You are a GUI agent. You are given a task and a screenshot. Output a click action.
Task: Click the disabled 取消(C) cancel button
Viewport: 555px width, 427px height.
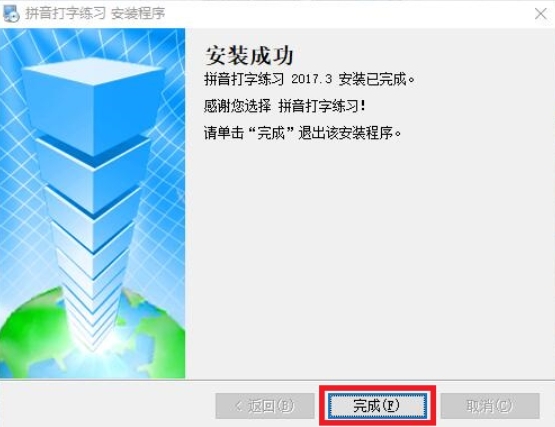coord(490,406)
